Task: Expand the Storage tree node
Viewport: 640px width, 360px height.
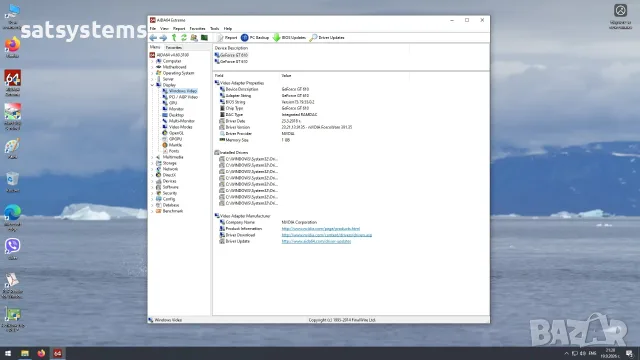Action: tap(153, 163)
